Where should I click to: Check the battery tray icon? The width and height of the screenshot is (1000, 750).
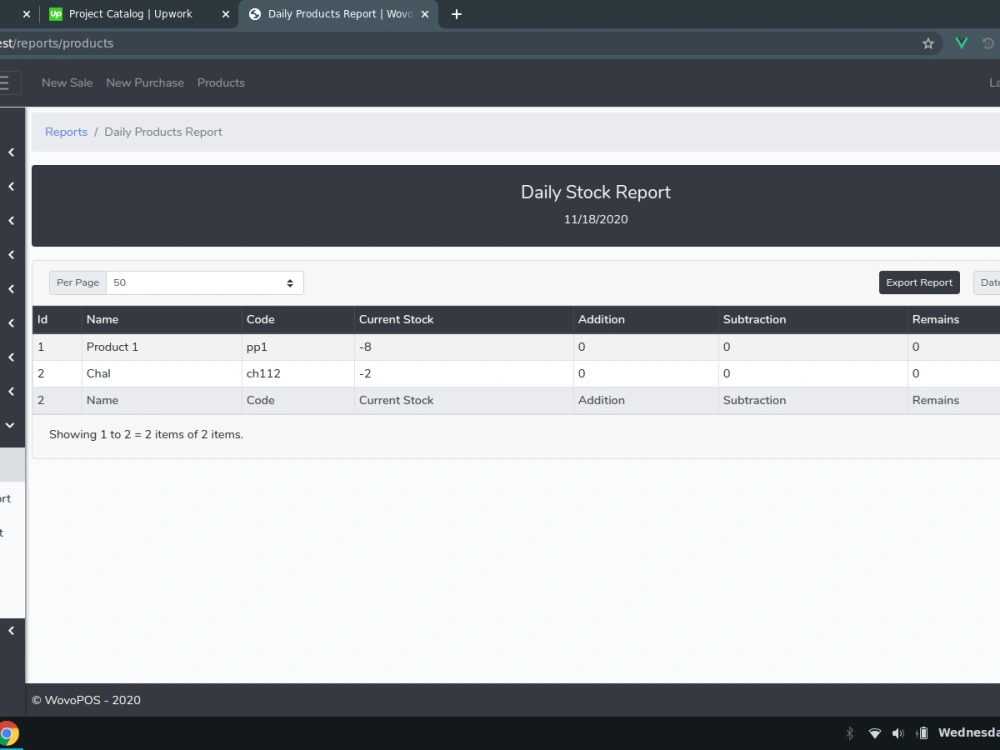coord(922,733)
